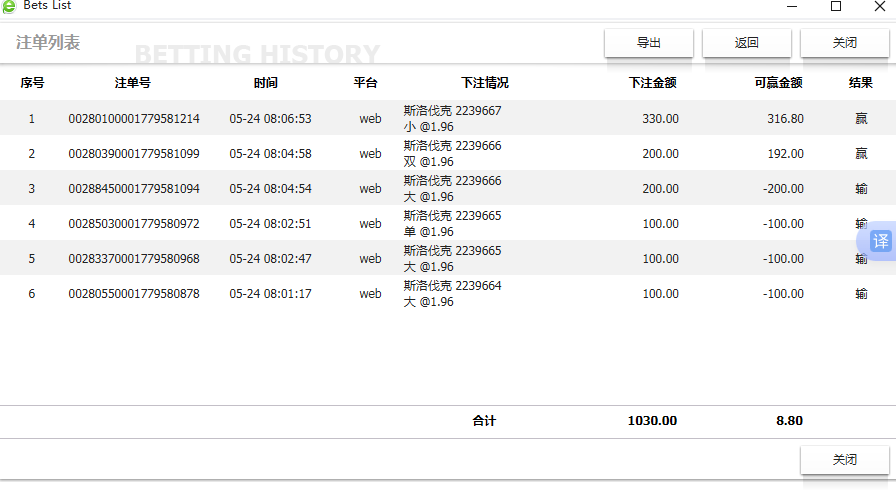Click the bottom 关闭 button
This screenshot has width=896, height=494.
tap(845, 460)
